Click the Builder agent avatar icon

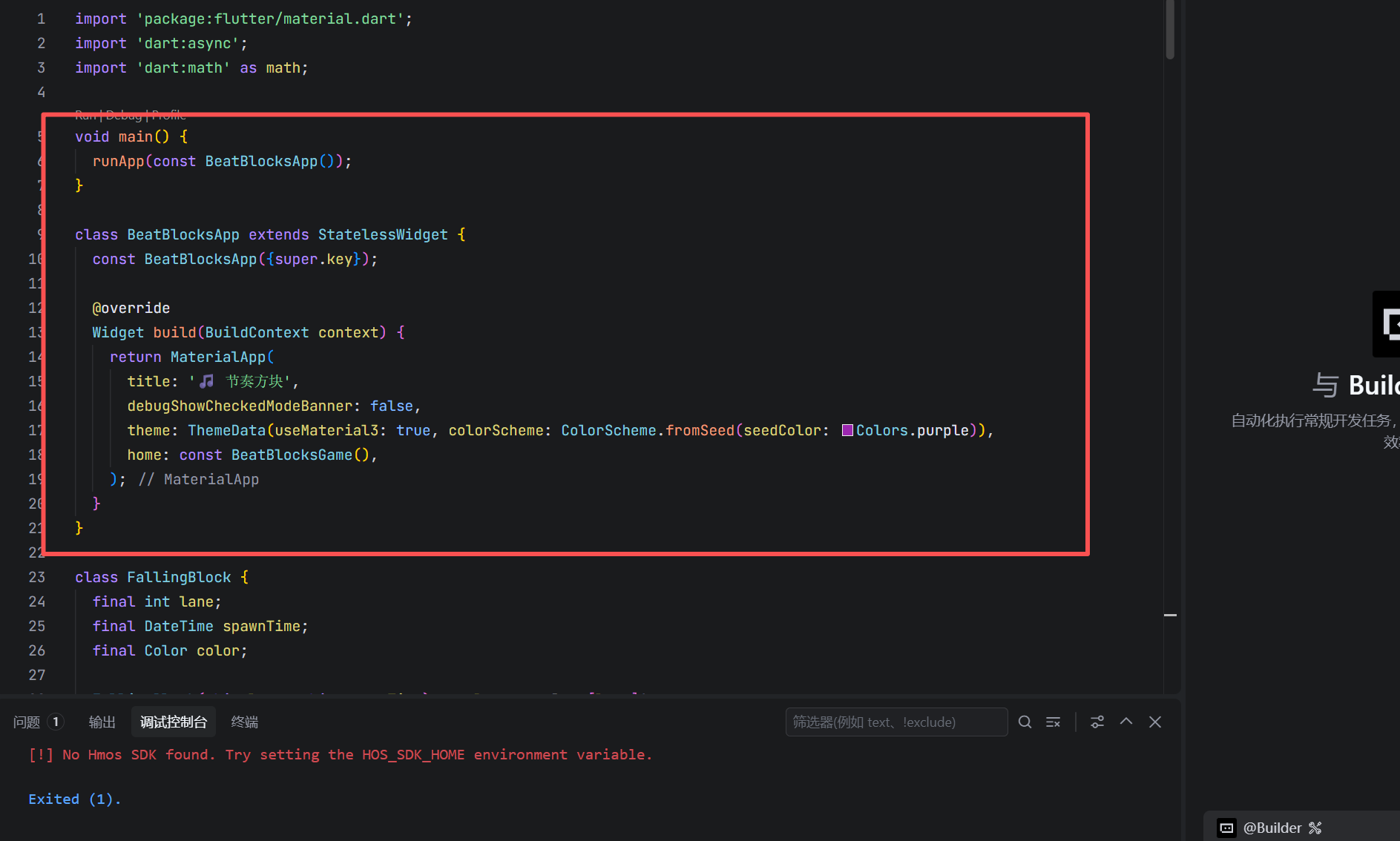pyautogui.click(x=1226, y=828)
